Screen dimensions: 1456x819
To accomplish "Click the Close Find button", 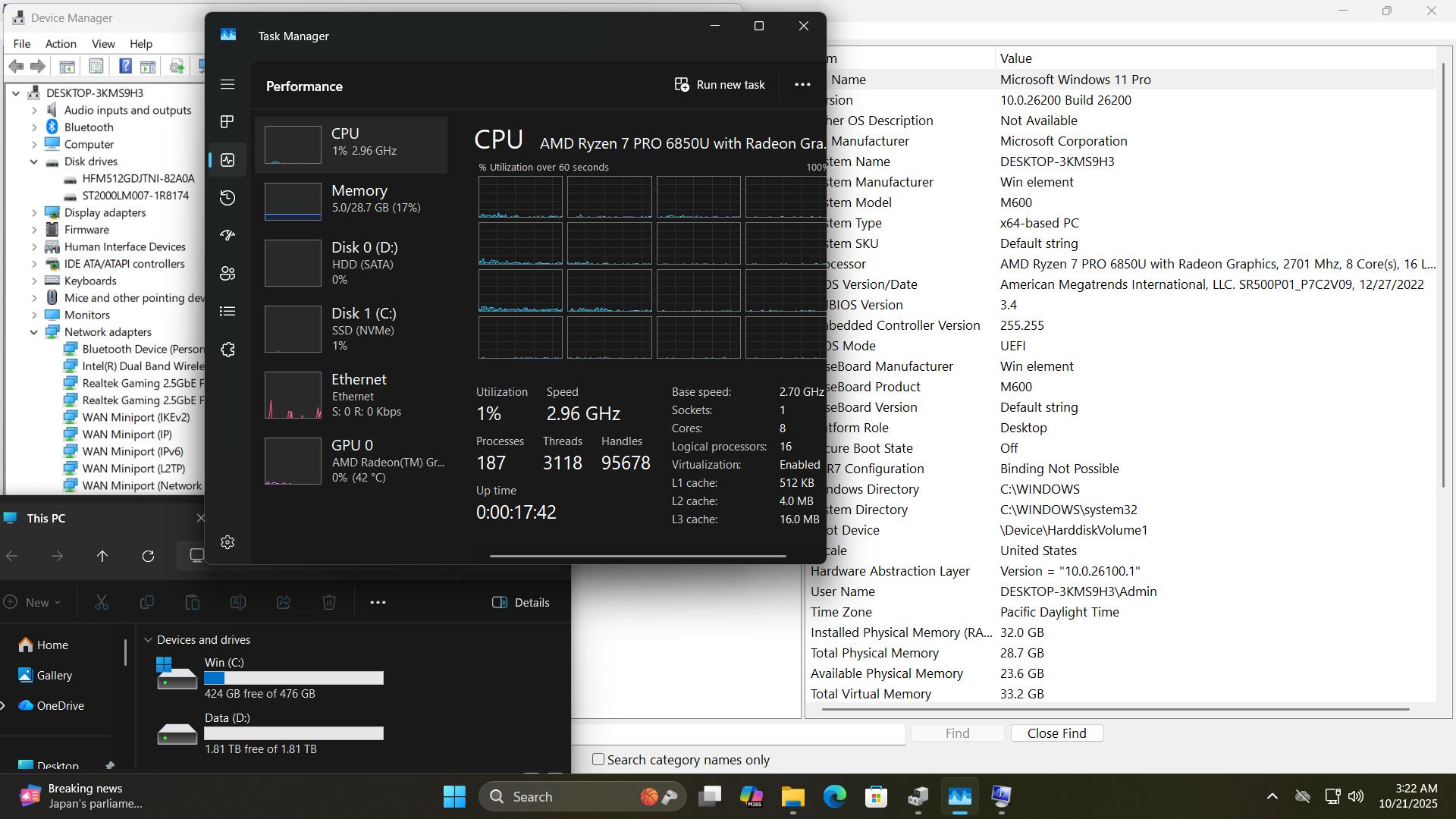I will tap(1056, 733).
